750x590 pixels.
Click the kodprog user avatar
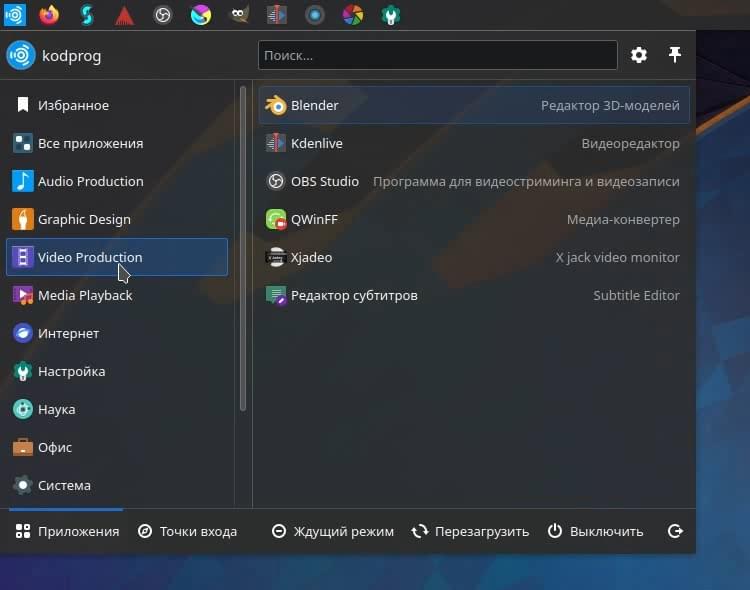click(x=21, y=56)
